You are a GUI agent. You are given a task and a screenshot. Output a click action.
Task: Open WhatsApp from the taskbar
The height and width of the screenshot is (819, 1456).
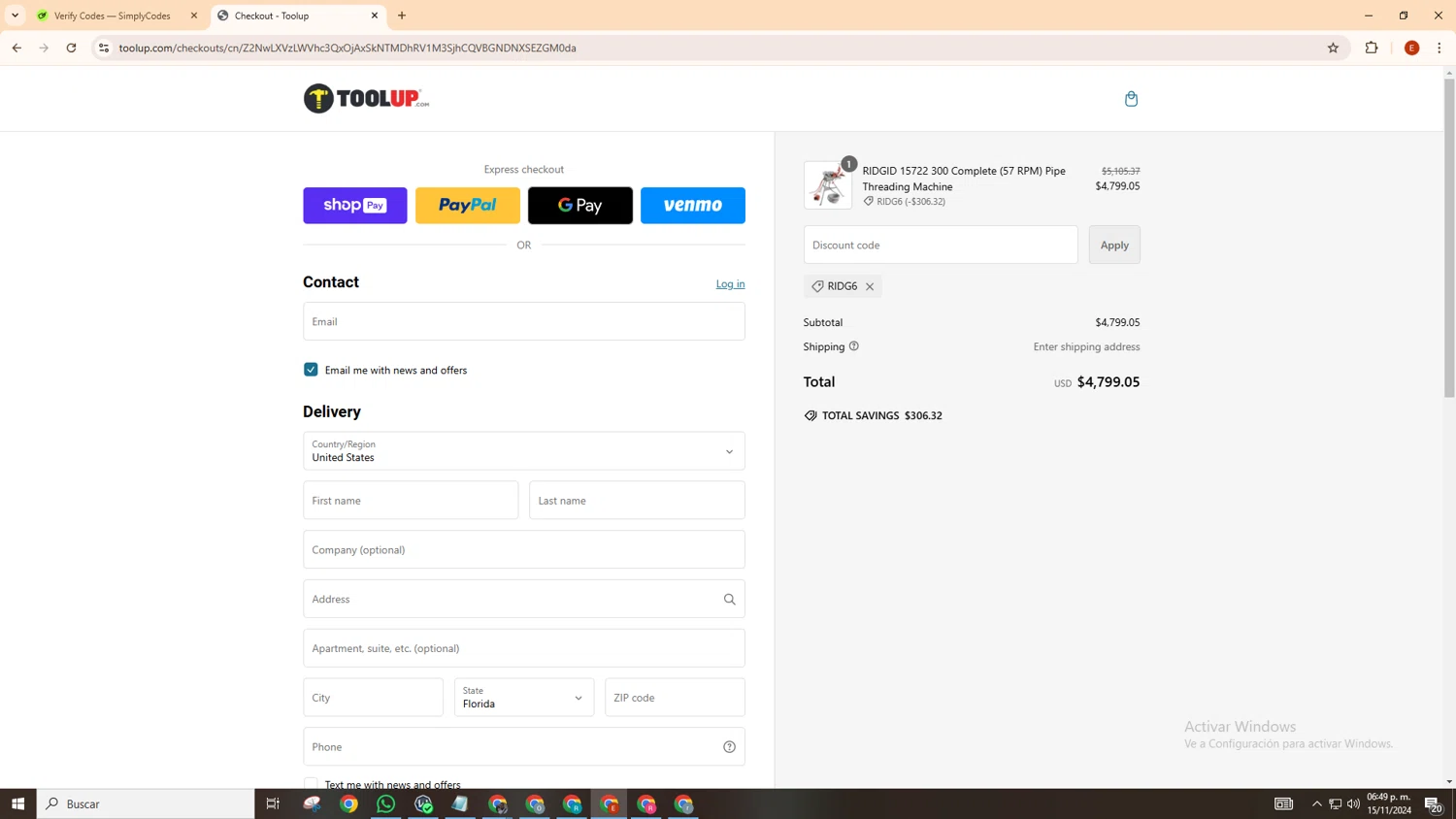pyautogui.click(x=386, y=803)
